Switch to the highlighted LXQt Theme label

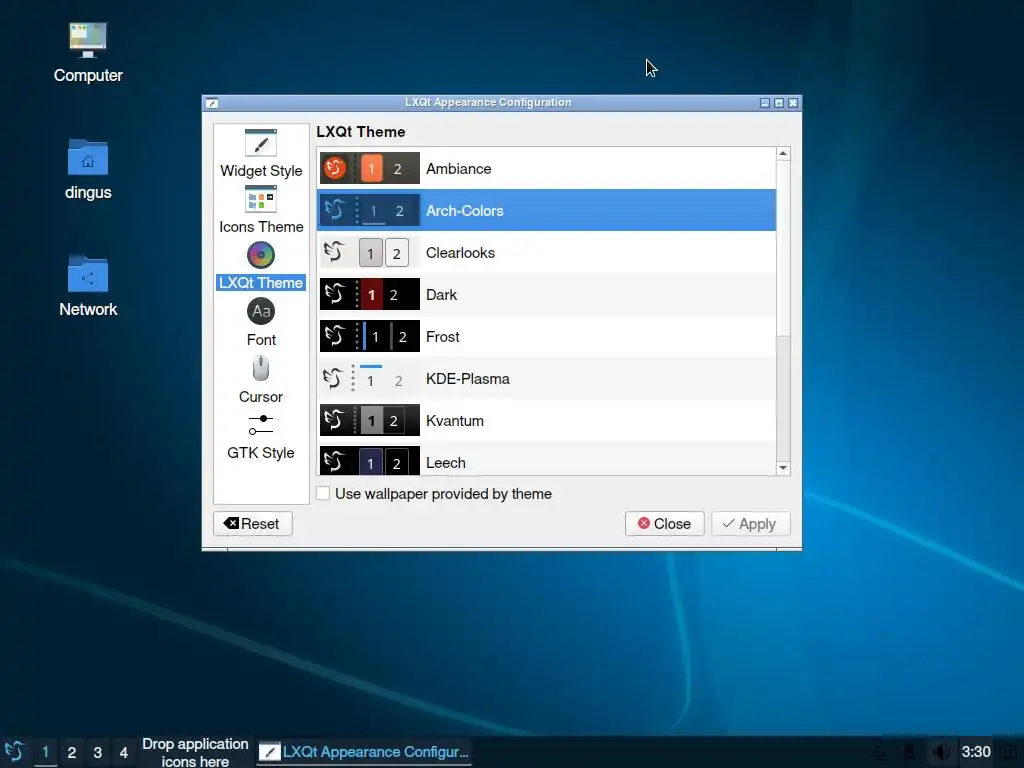pos(261,283)
